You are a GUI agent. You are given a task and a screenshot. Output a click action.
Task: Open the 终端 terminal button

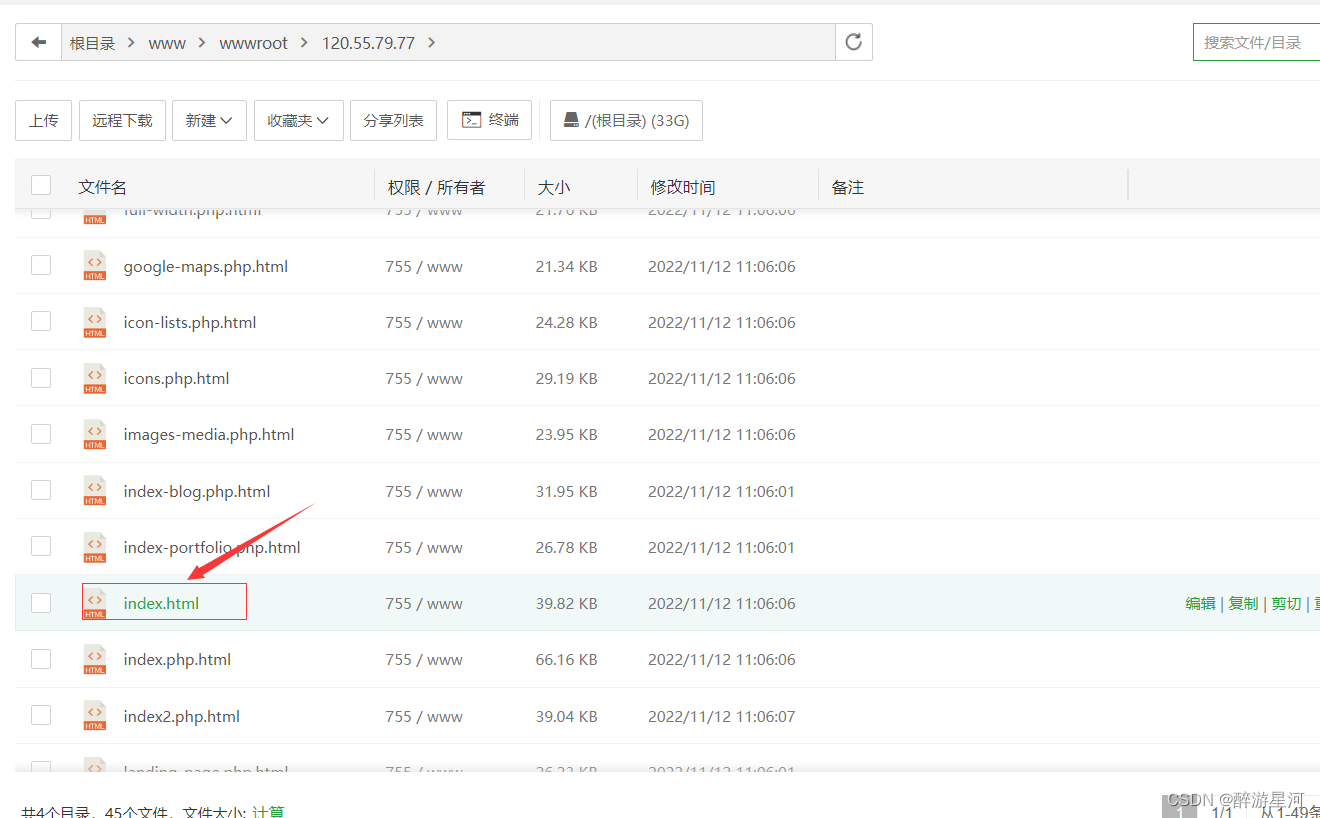[x=491, y=120]
